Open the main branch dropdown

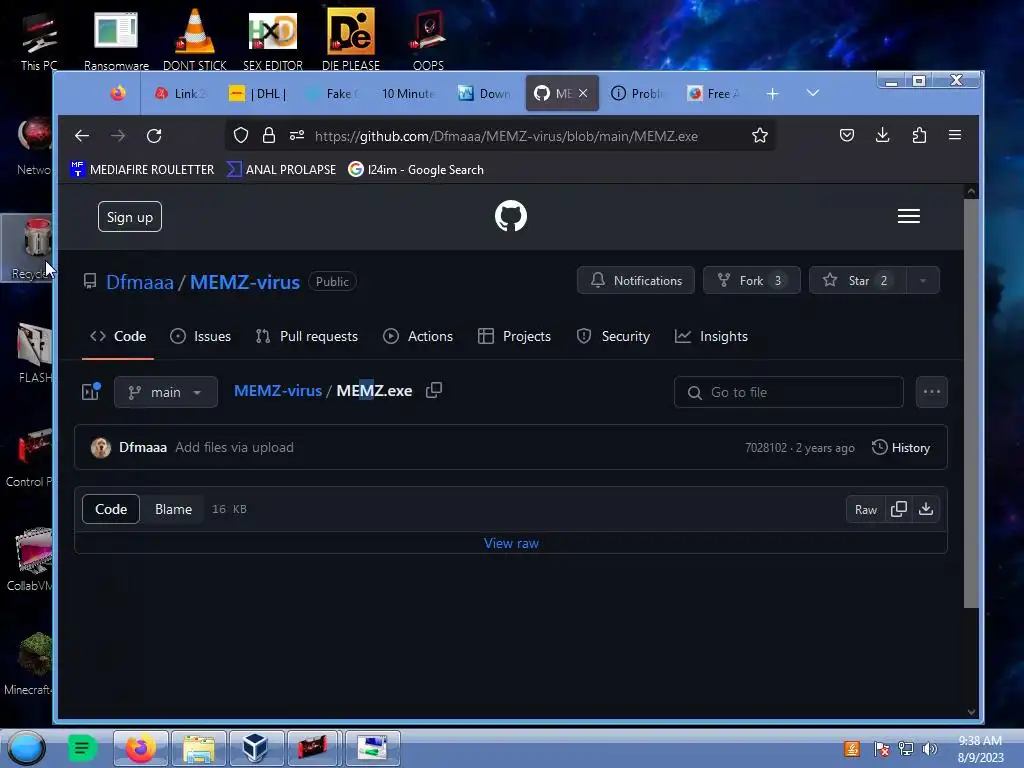click(x=166, y=392)
